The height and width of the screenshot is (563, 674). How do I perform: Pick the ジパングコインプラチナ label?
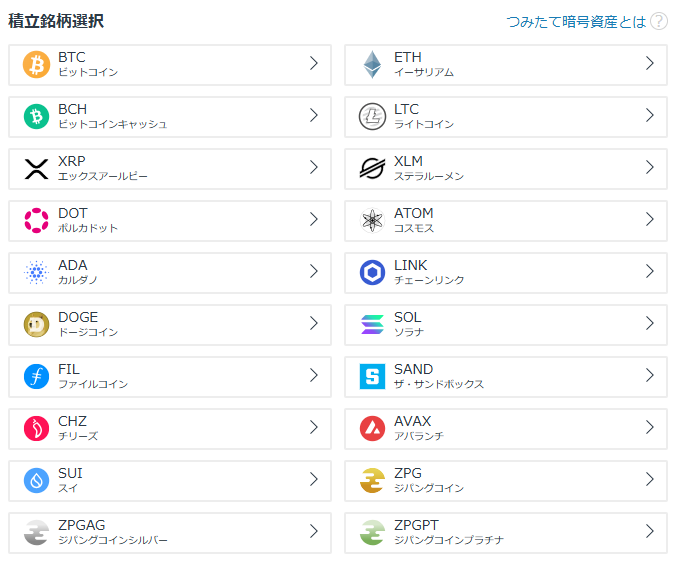click(x=449, y=540)
